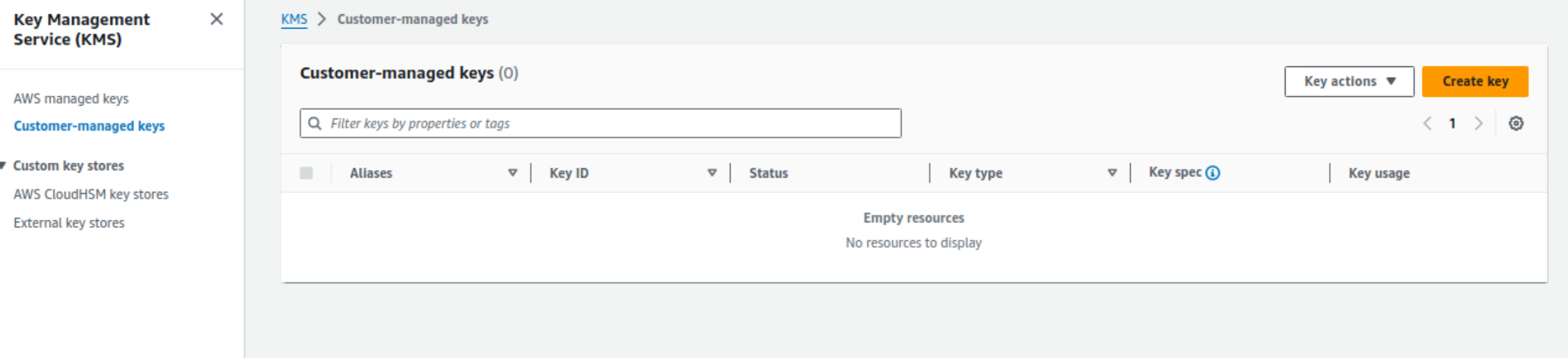Select Customer-managed keys in sidebar
The width and height of the screenshot is (1568, 358).
pyautogui.click(x=89, y=126)
